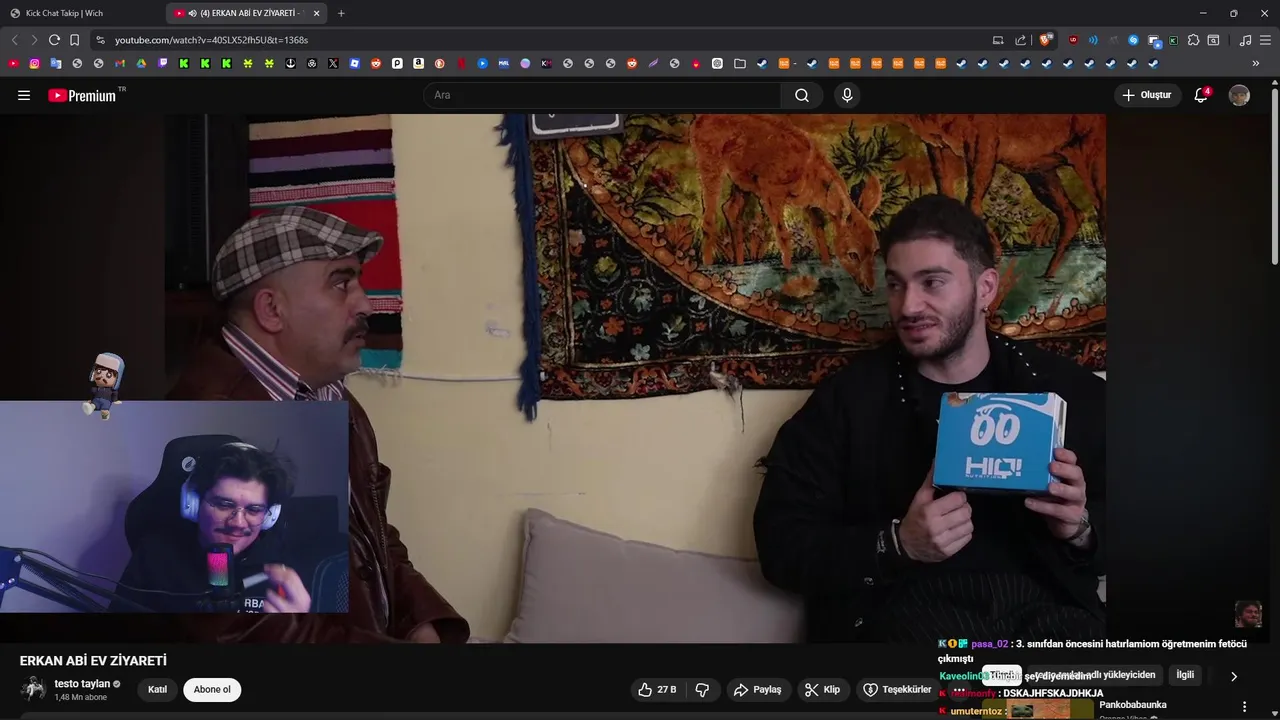Click the Katıl join button
Screen dimensions: 1280x720
point(158,689)
